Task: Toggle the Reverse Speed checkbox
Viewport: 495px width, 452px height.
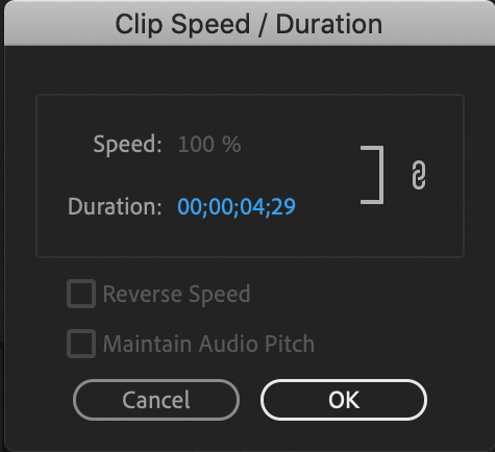Action: [81, 294]
